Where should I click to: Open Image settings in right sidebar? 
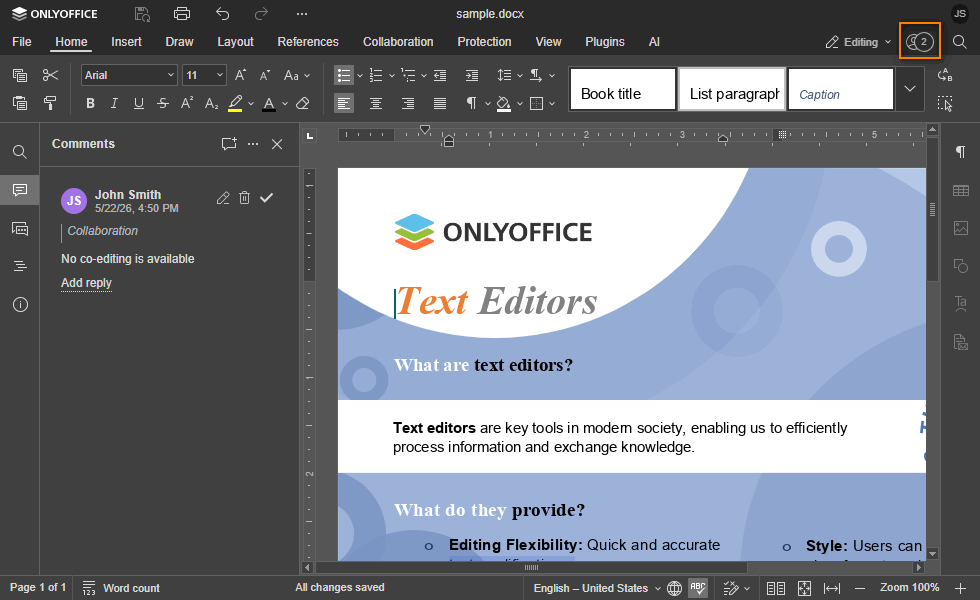click(961, 228)
